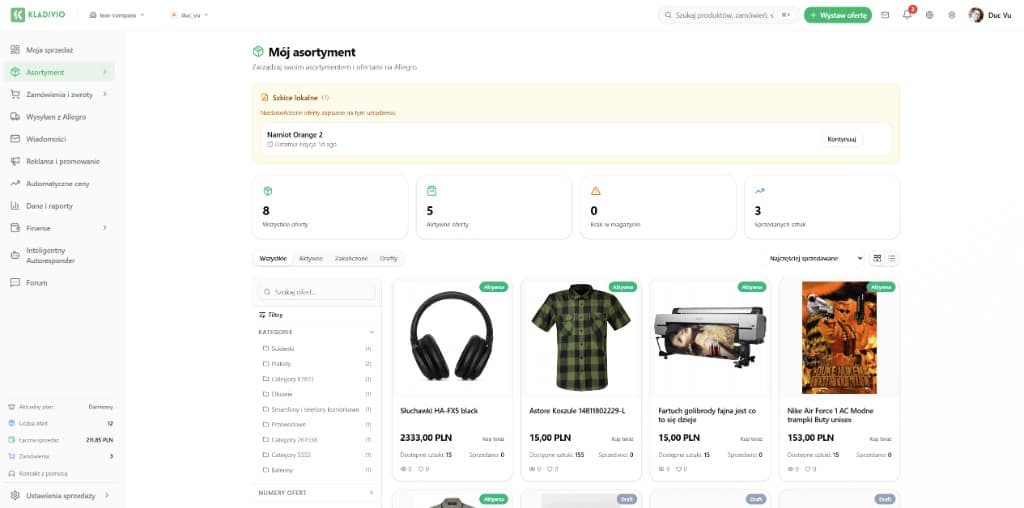Click the Kladivio logo
Viewport: 1024px width, 508px height.
tap(42, 15)
